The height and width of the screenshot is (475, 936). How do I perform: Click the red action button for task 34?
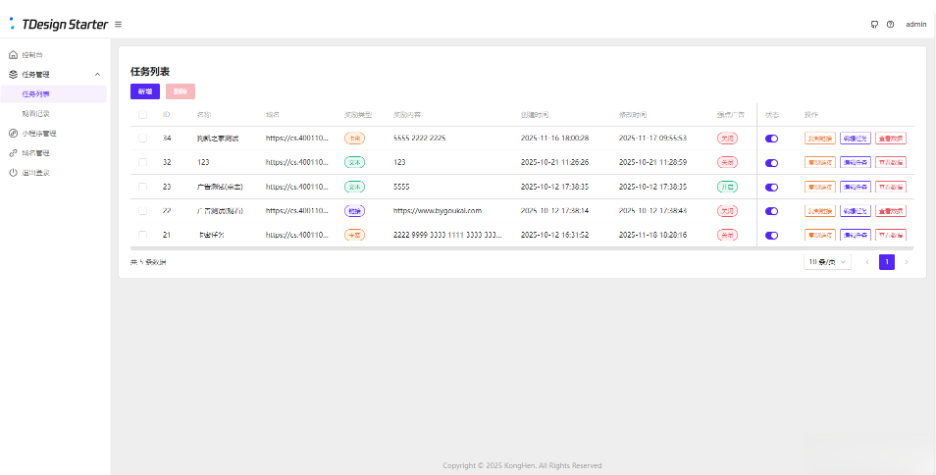891,138
